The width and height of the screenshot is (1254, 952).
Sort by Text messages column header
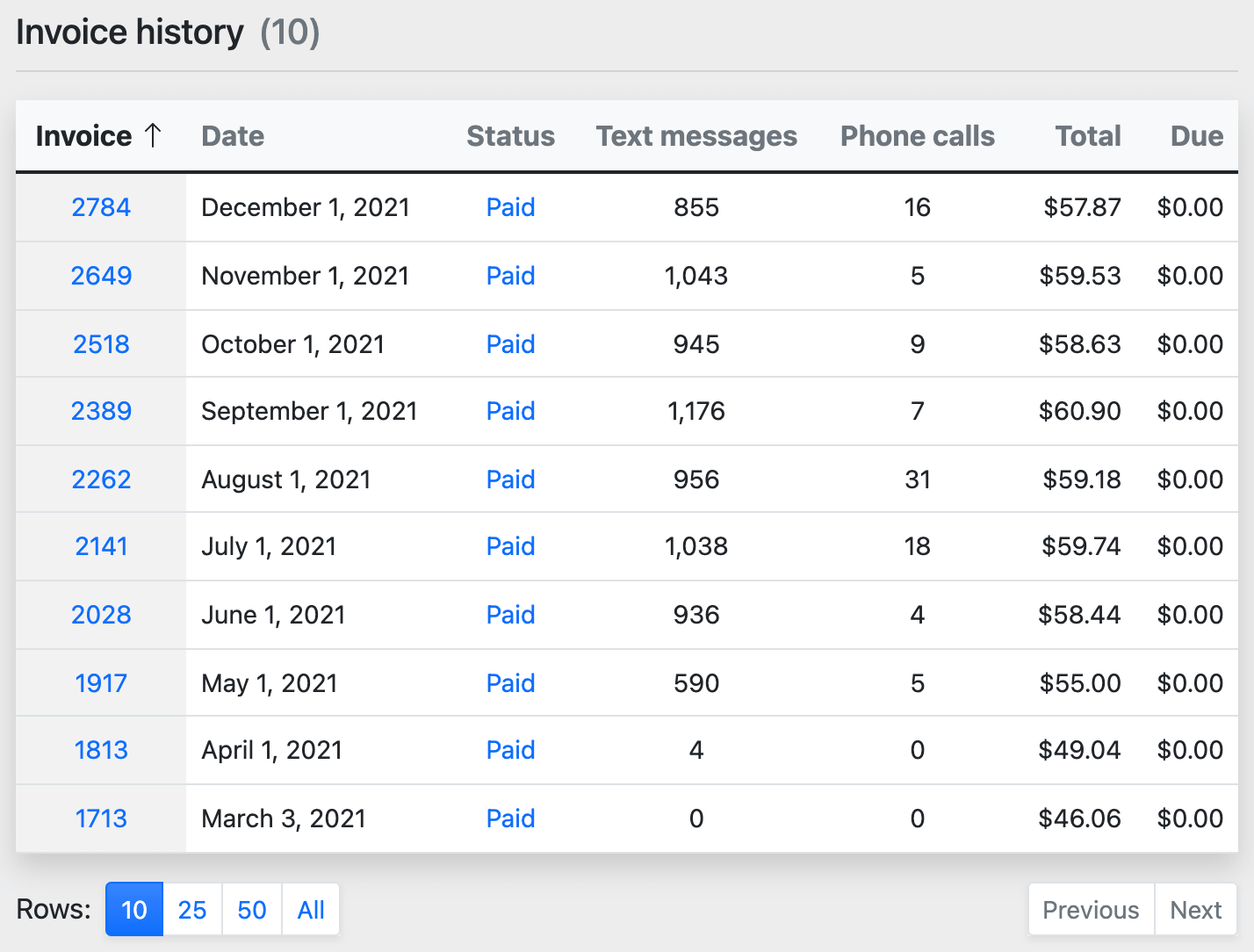(696, 136)
